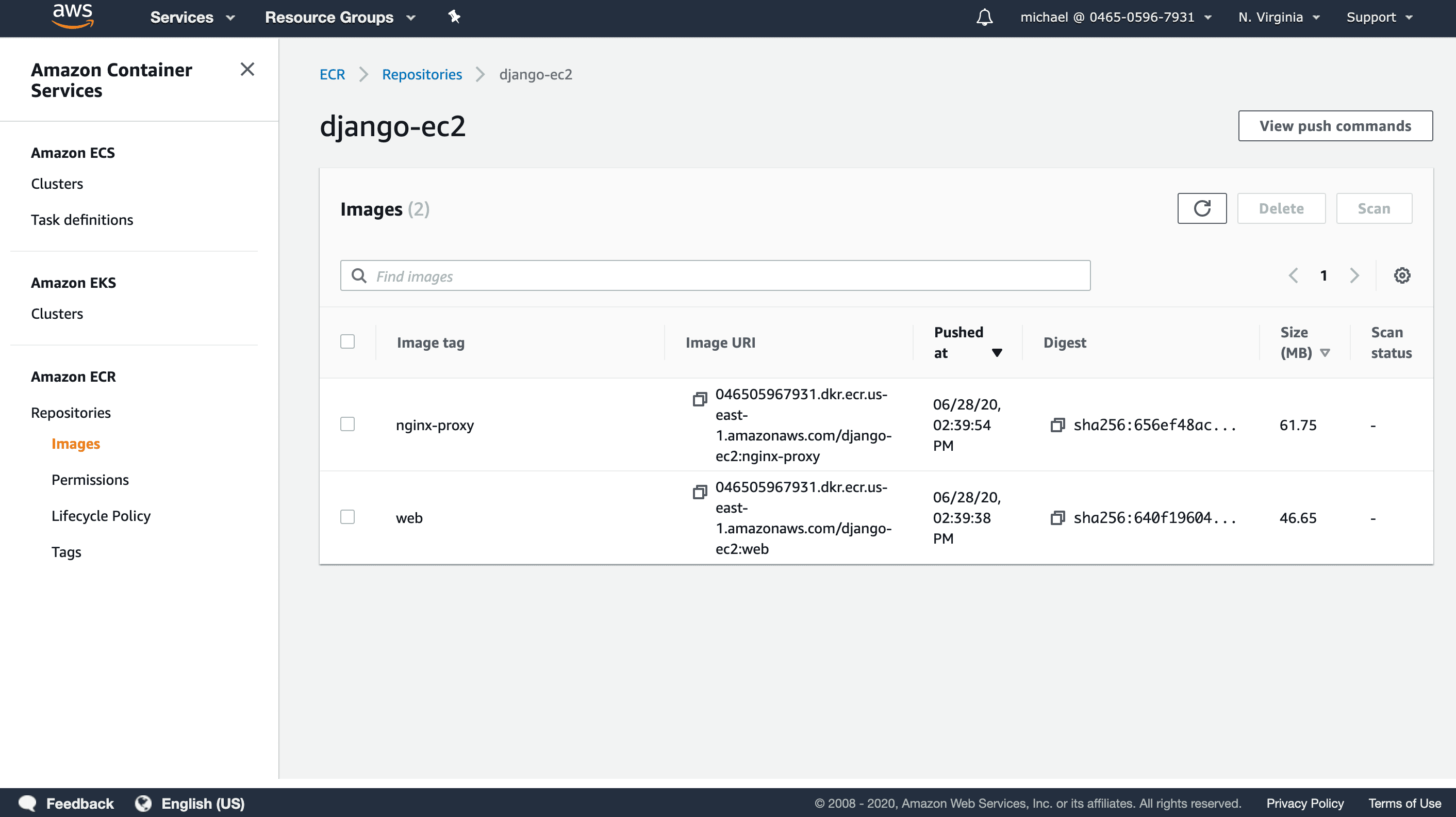Click the Delete button
This screenshot has height=817, width=1456.
pos(1281,208)
